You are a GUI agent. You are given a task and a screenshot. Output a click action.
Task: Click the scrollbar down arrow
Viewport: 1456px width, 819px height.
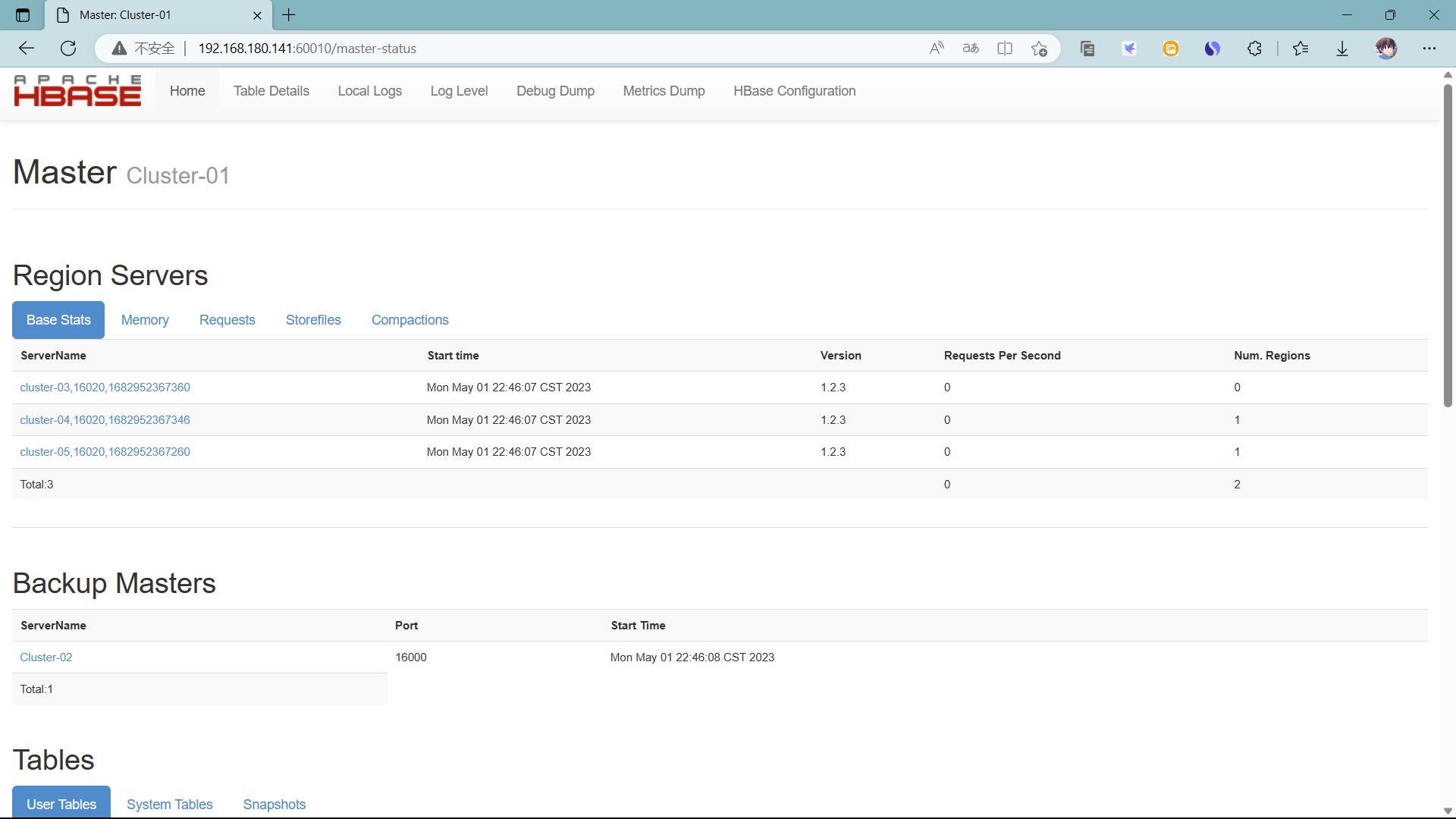pyautogui.click(x=1448, y=811)
